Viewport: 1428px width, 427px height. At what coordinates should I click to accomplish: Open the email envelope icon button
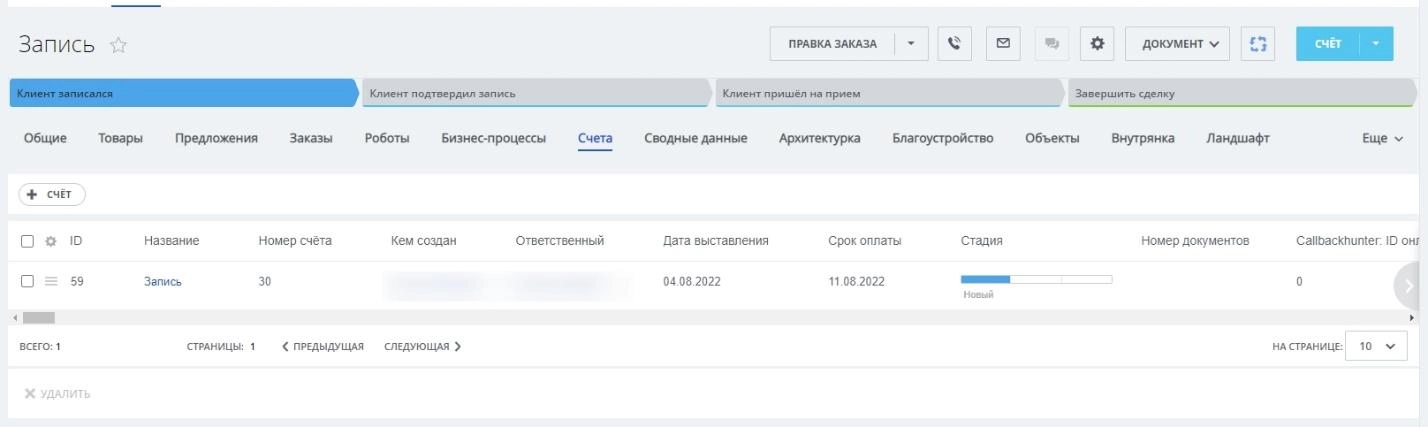tap(1003, 44)
